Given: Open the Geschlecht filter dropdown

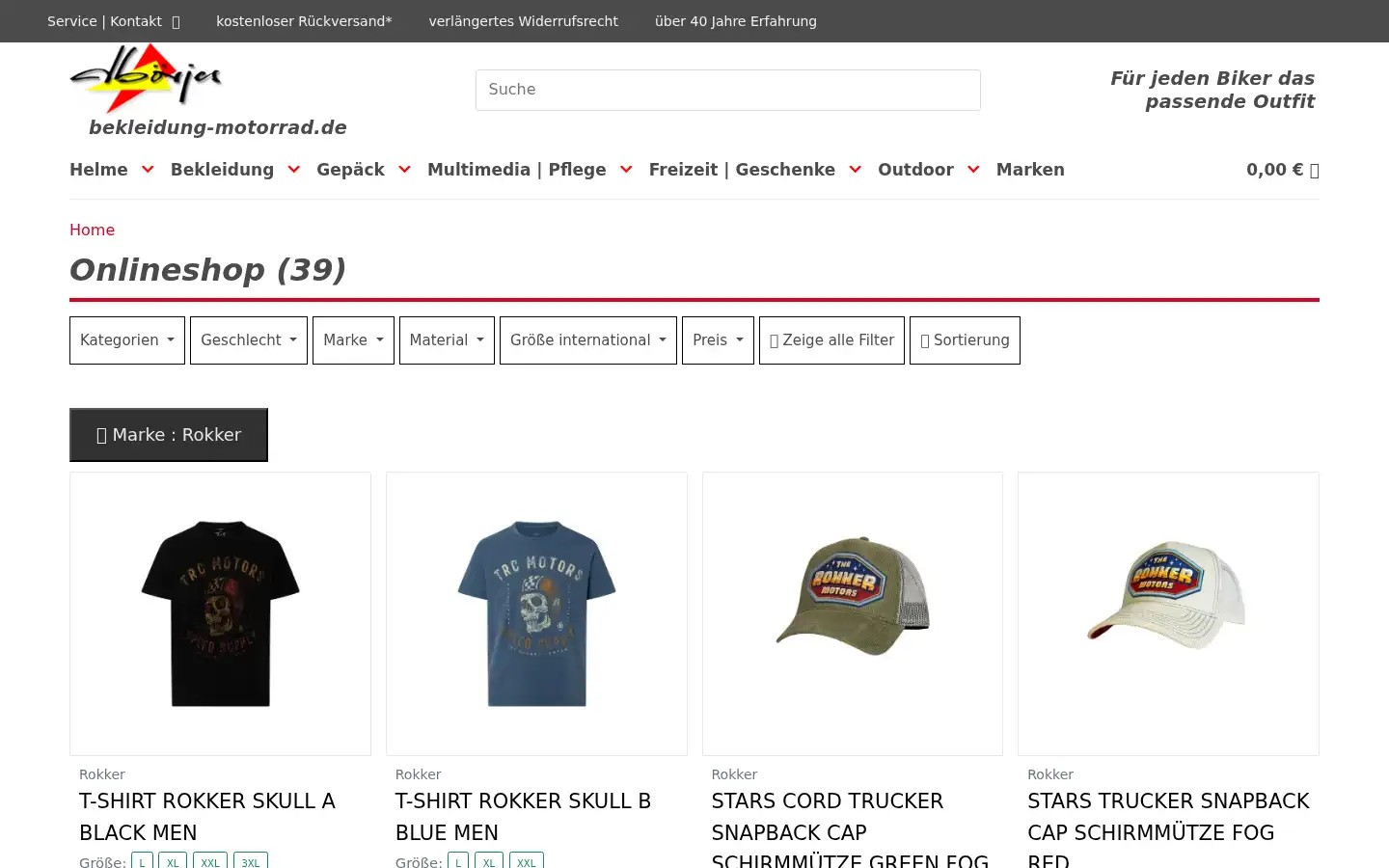Looking at the screenshot, I should click(249, 340).
